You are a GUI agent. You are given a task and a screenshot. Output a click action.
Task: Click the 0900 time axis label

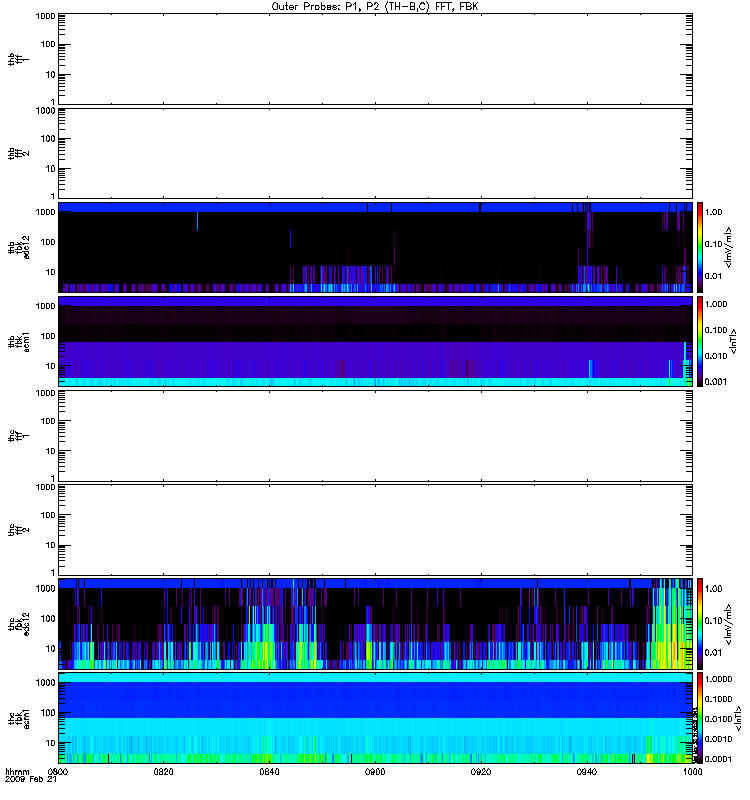(x=375, y=772)
